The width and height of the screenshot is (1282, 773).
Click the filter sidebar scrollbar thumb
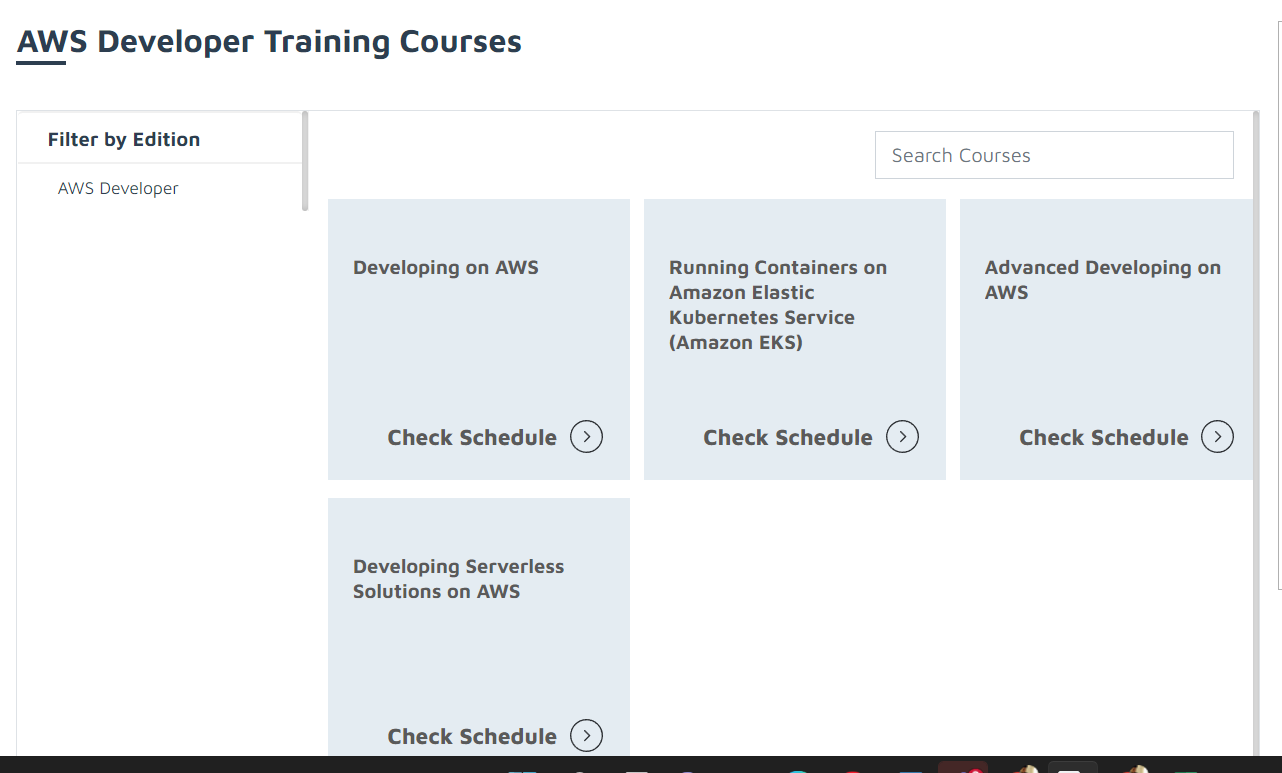point(305,161)
